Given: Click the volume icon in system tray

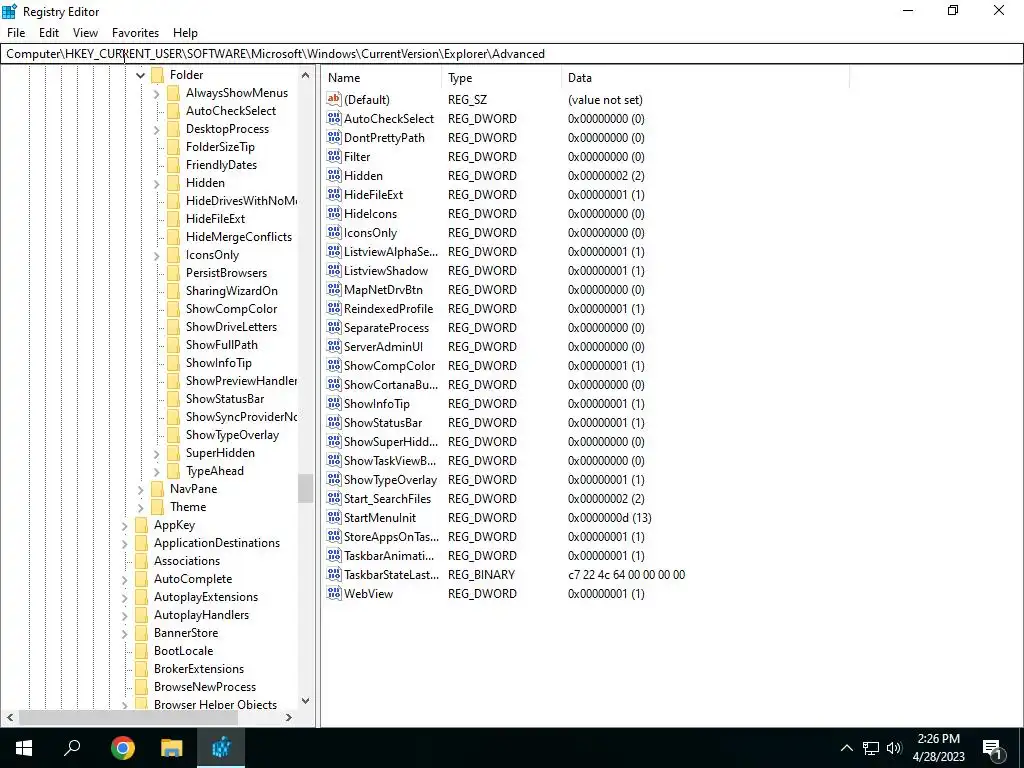Looking at the screenshot, I should [x=895, y=748].
